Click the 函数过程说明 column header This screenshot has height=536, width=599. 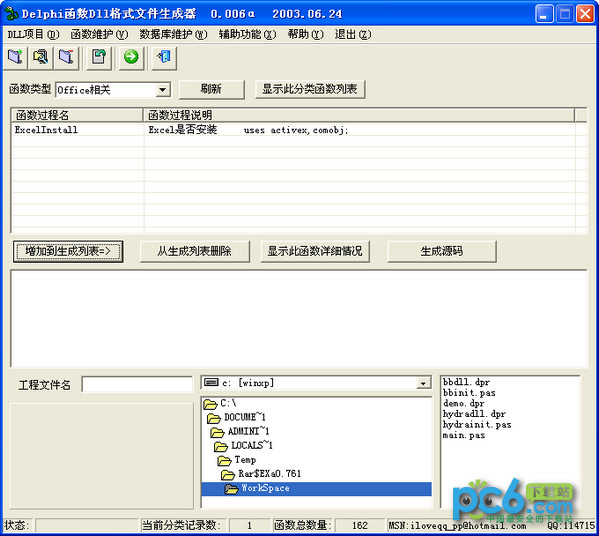[x=359, y=115]
